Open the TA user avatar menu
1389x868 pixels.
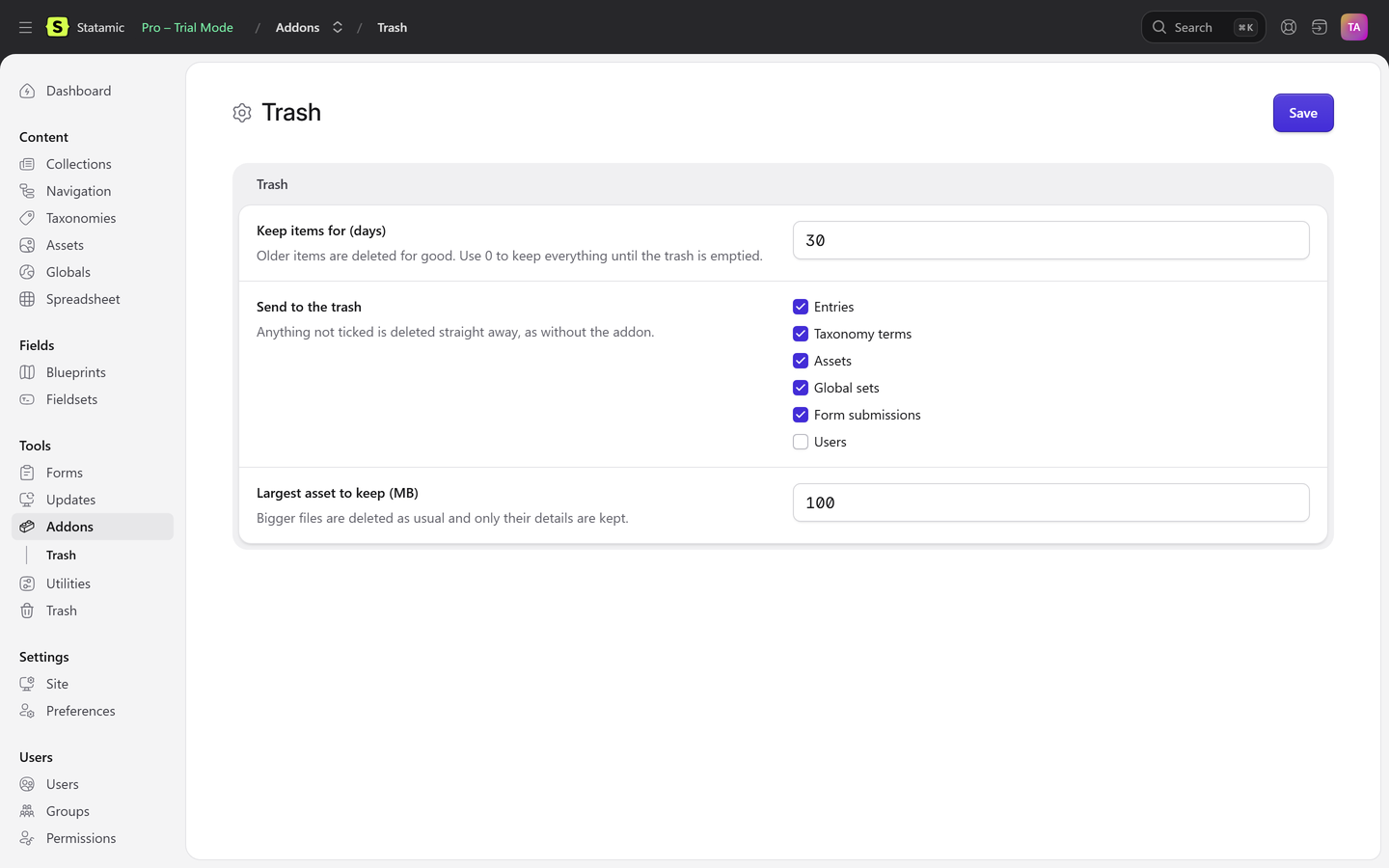click(x=1354, y=27)
